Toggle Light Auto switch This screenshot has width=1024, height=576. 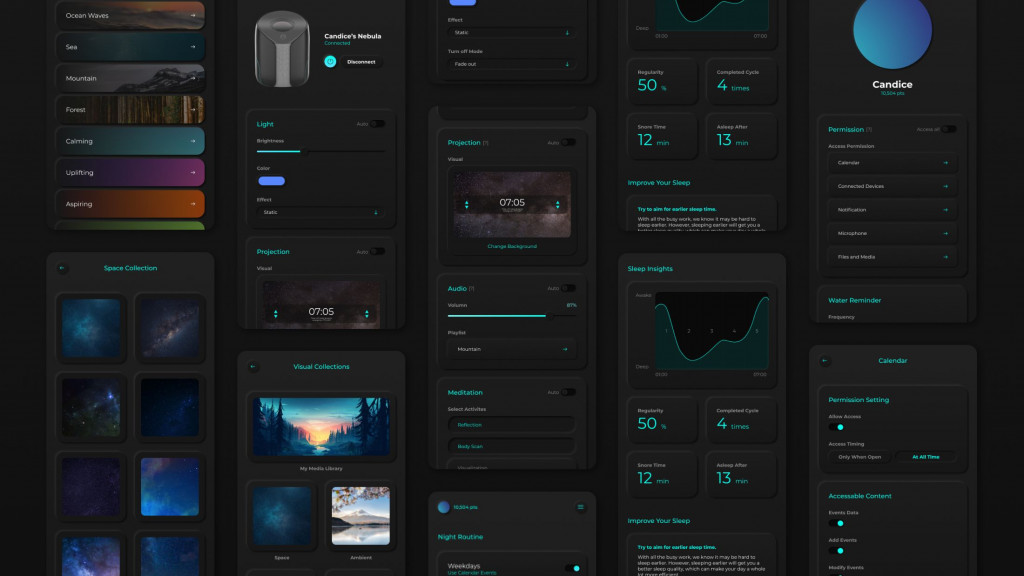click(376, 124)
